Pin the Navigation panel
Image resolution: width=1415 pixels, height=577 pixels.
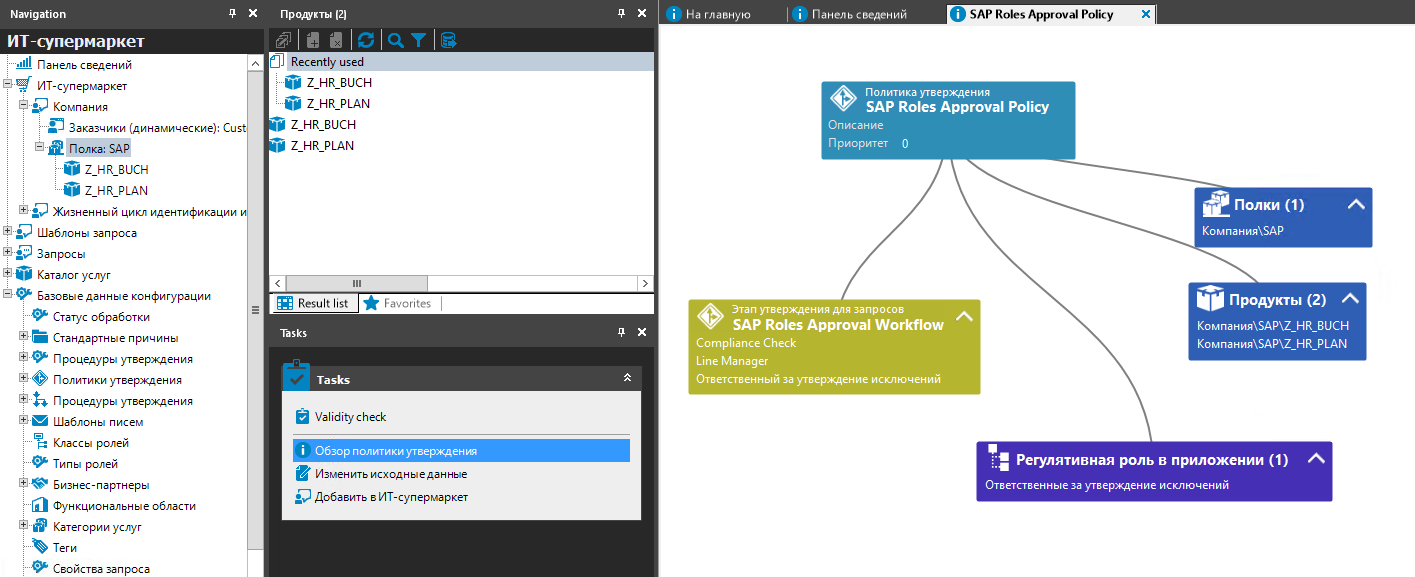coord(232,13)
